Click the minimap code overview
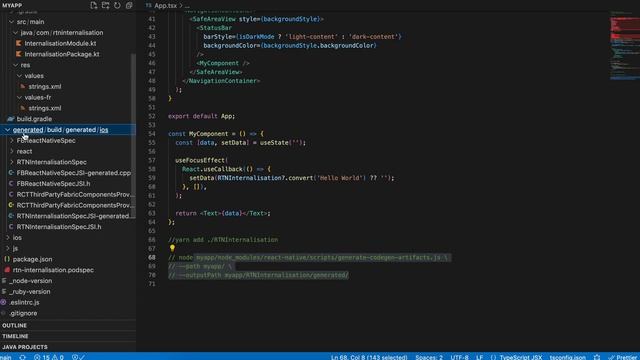The image size is (640, 360). pos(624,45)
